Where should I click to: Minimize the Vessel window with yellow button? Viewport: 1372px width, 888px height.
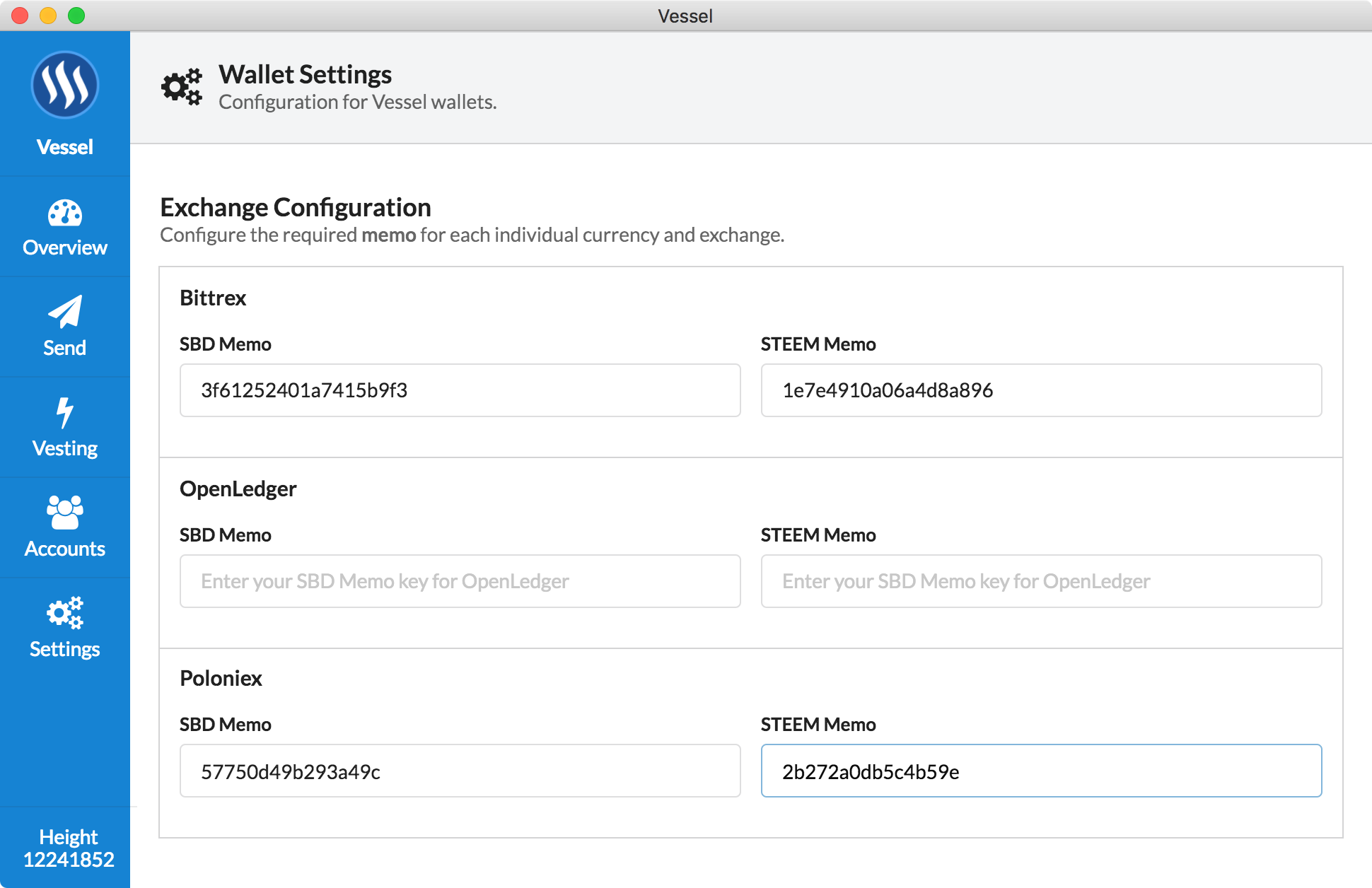[48, 16]
